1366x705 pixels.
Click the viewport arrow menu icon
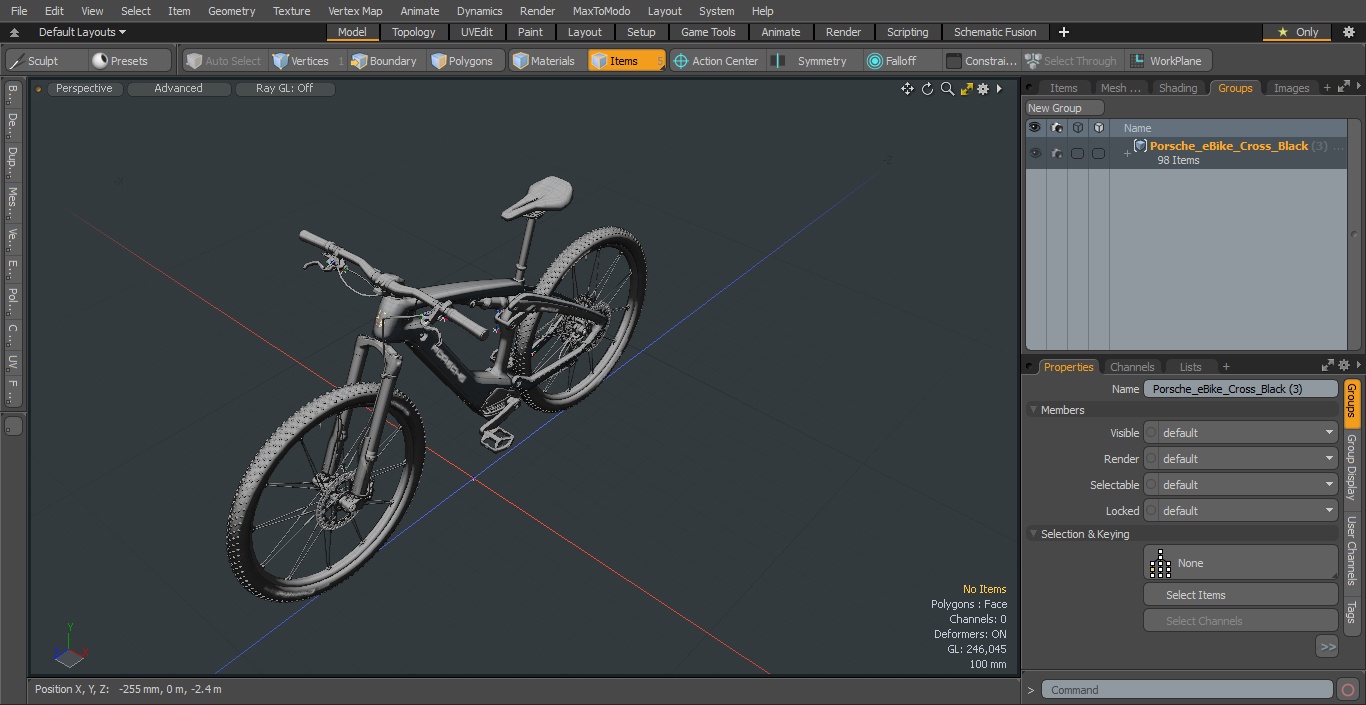999,89
